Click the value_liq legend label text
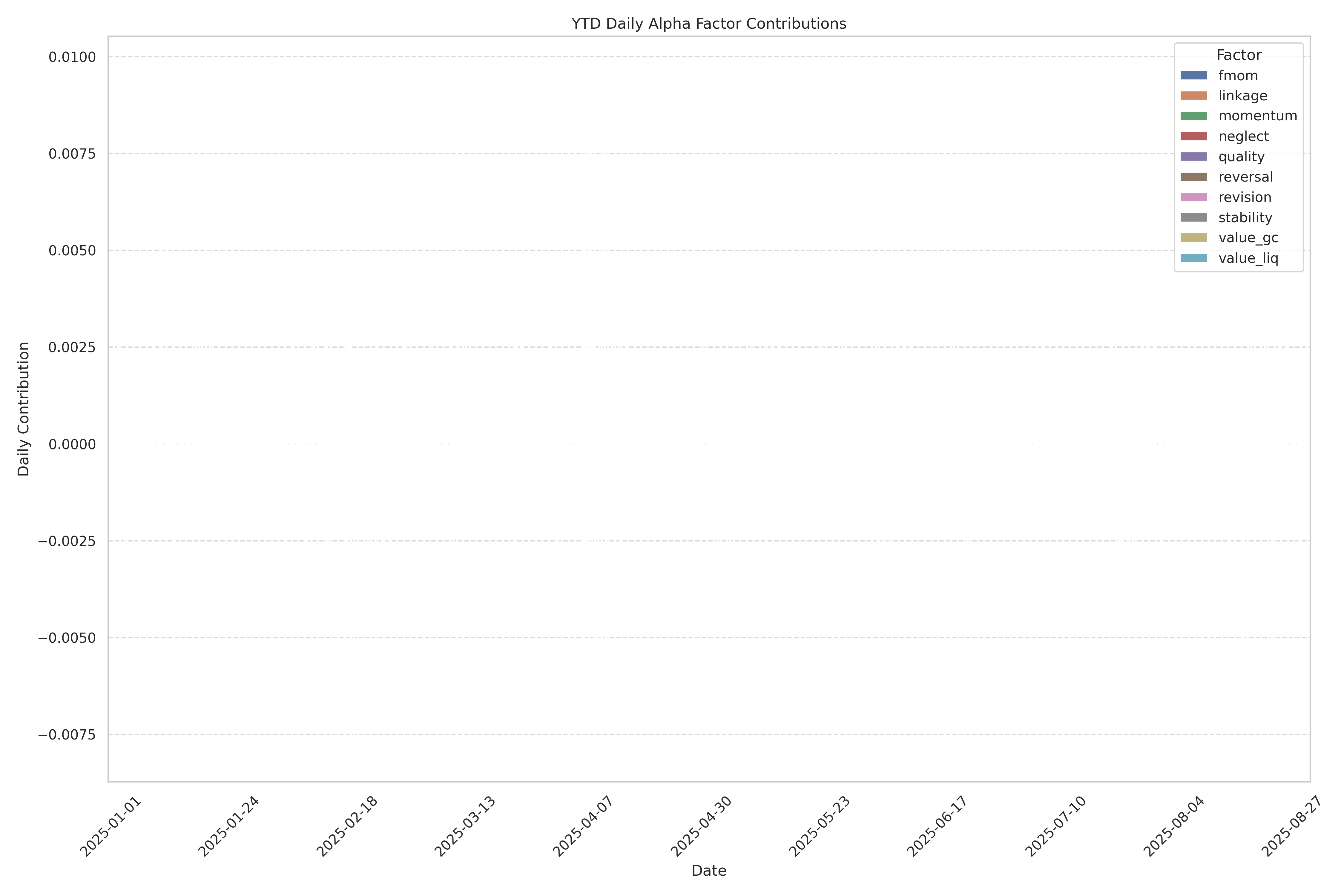This screenshot has width=1344, height=896. pyautogui.click(x=1248, y=258)
